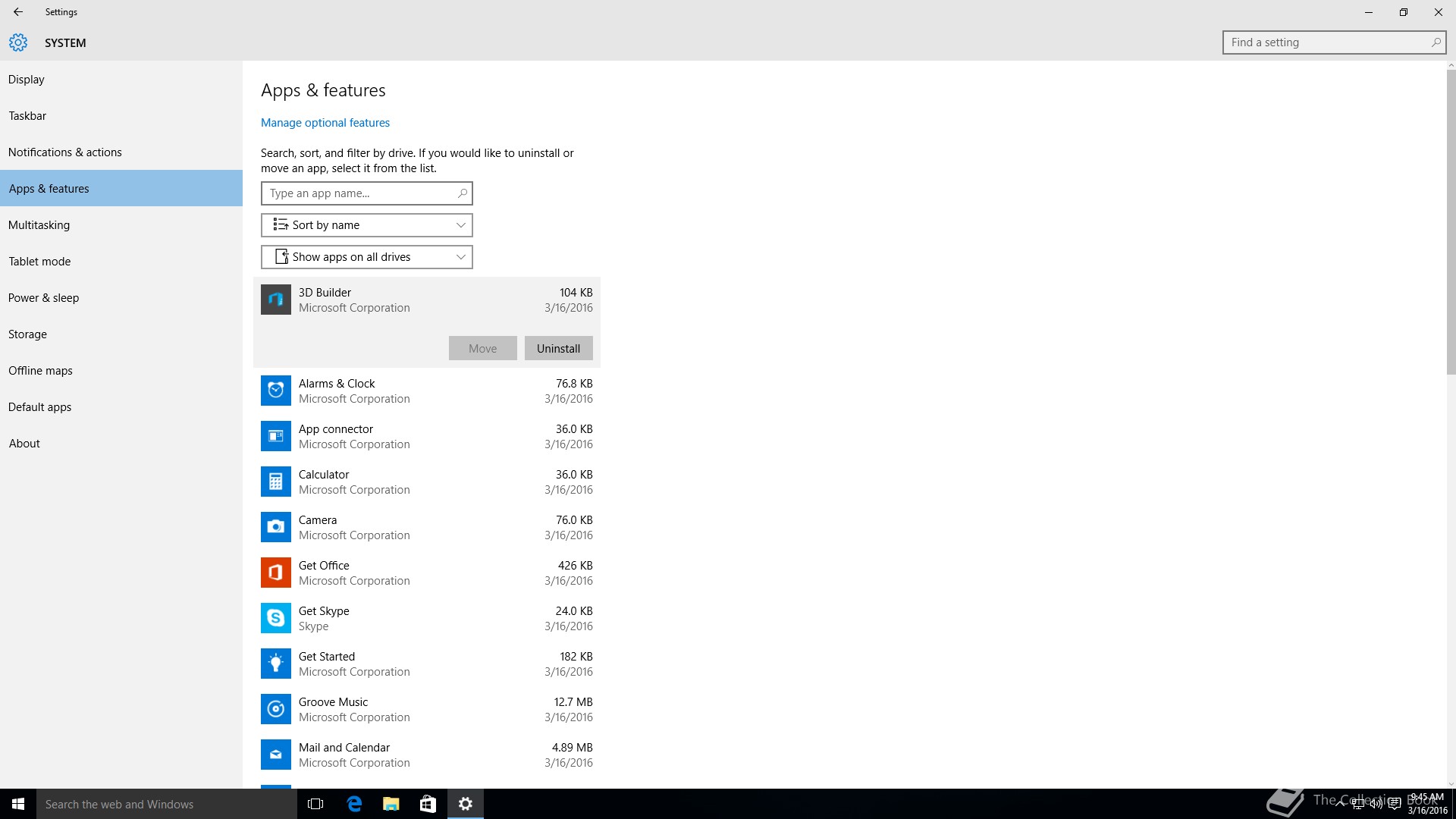The image size is (1456, 819).
Task: Open the About page
Action: click(x=121, y=444)
